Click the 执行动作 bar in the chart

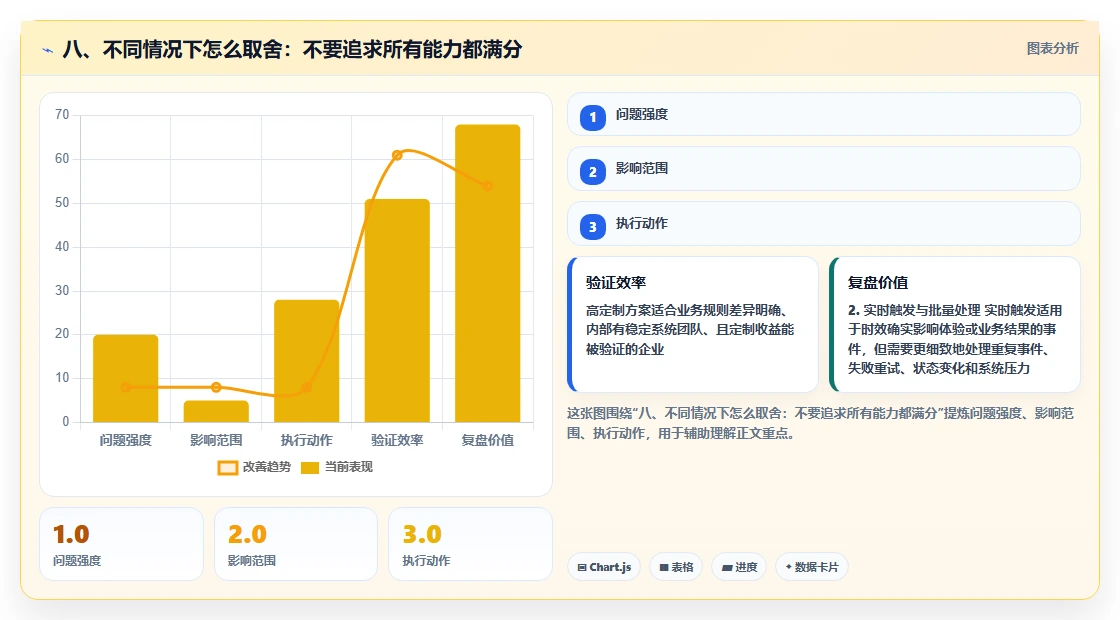pyautogui.click(x=306, y=361)
